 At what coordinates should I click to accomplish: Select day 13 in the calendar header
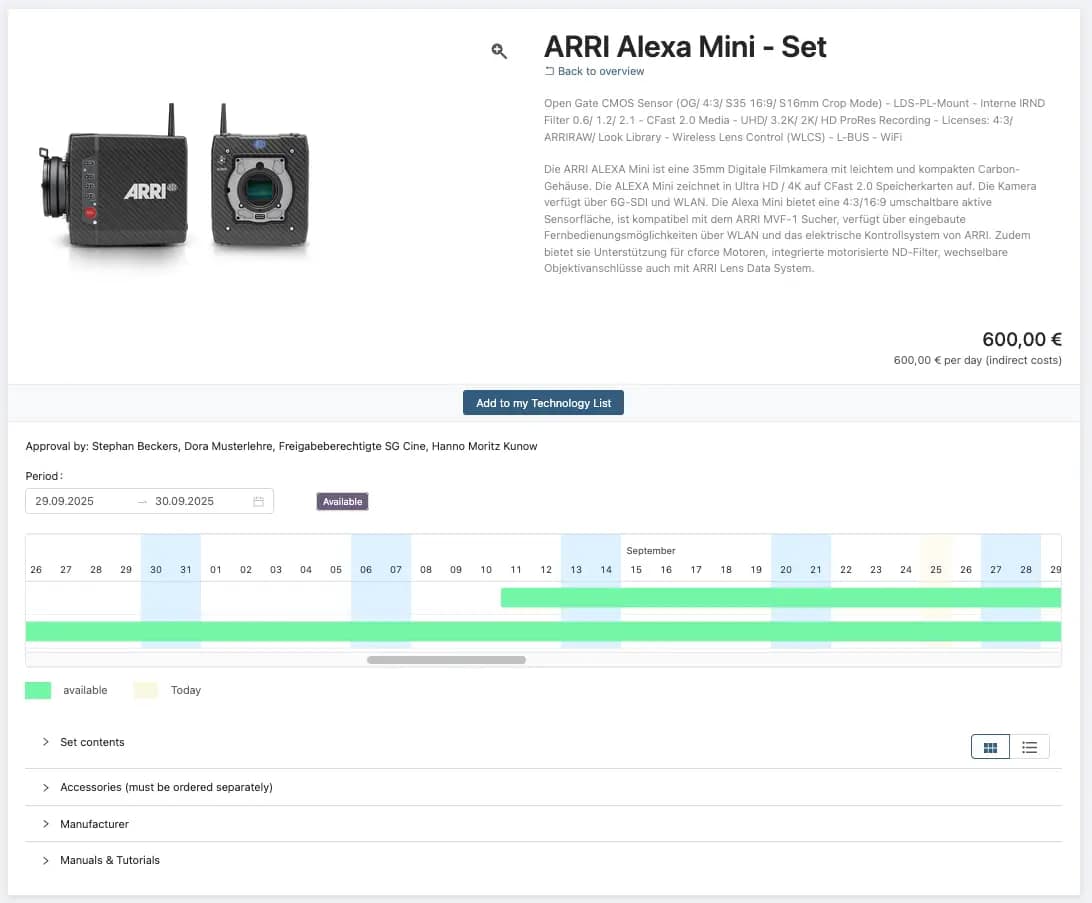(x=576, y=569)
